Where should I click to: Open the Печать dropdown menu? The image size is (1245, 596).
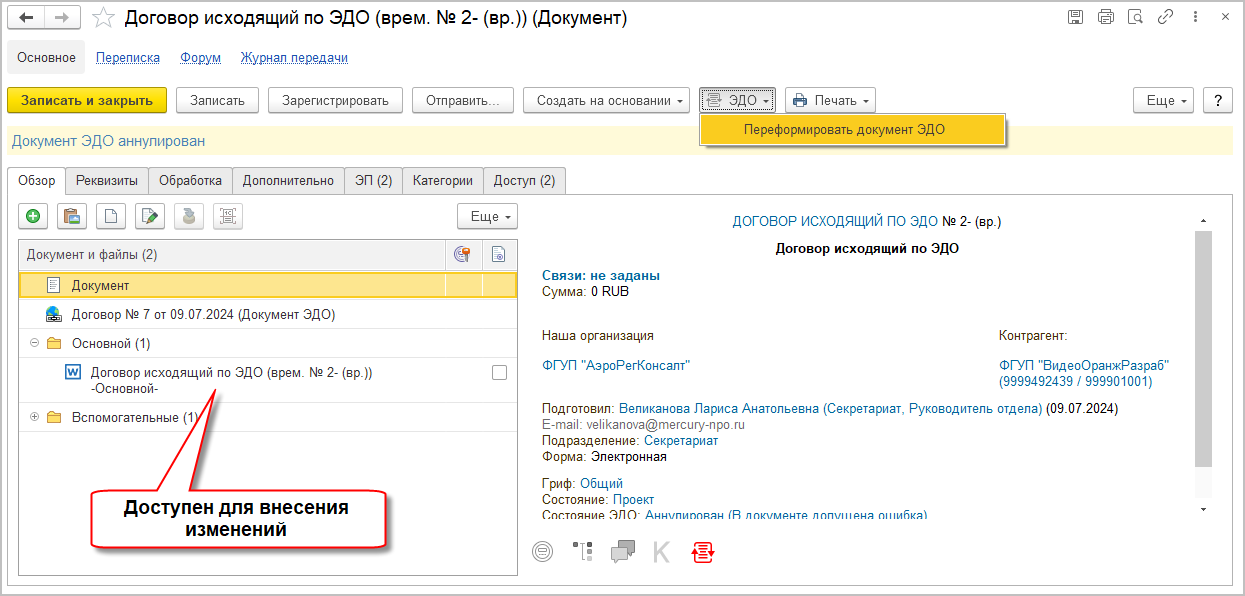pyautogui.click(x=830, y=100)
